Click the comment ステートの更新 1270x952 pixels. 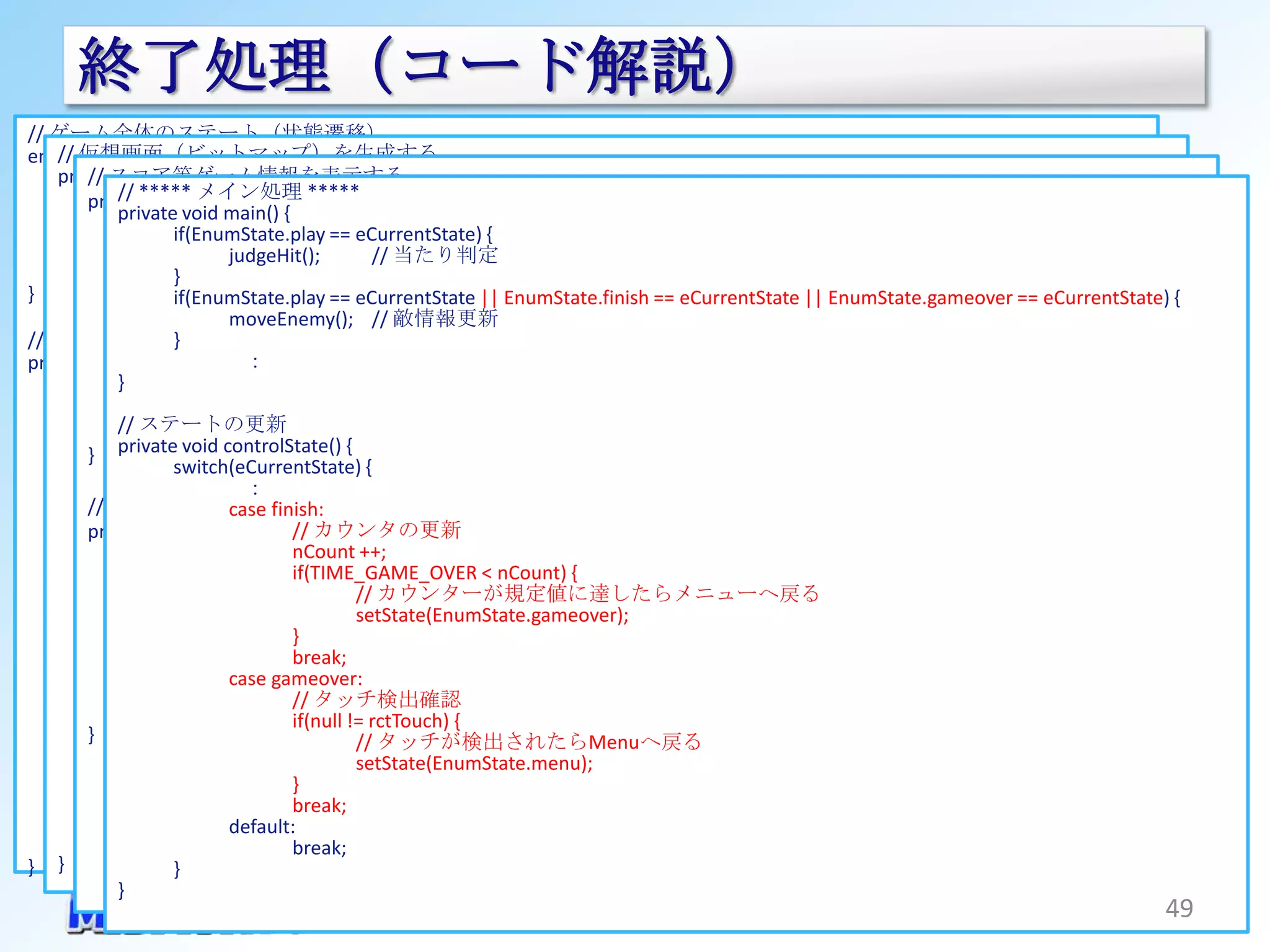click(x=202, y=424)
